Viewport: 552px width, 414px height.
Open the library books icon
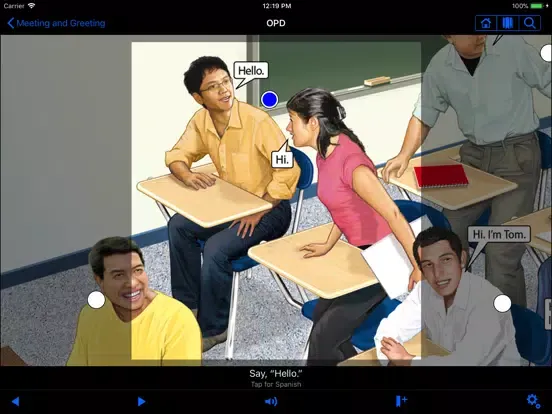[507, 23]
